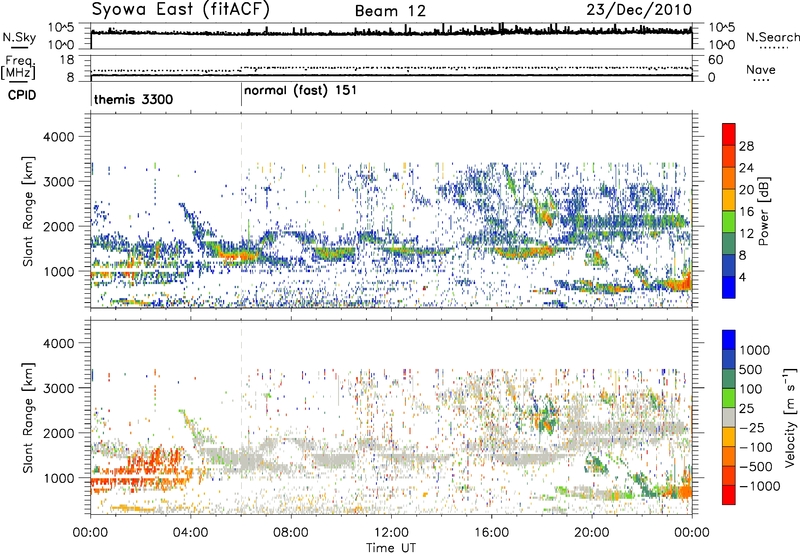Click the Power panel 'Slant Range [km]' axis title
800x554 pixels.
coord(28,211)
